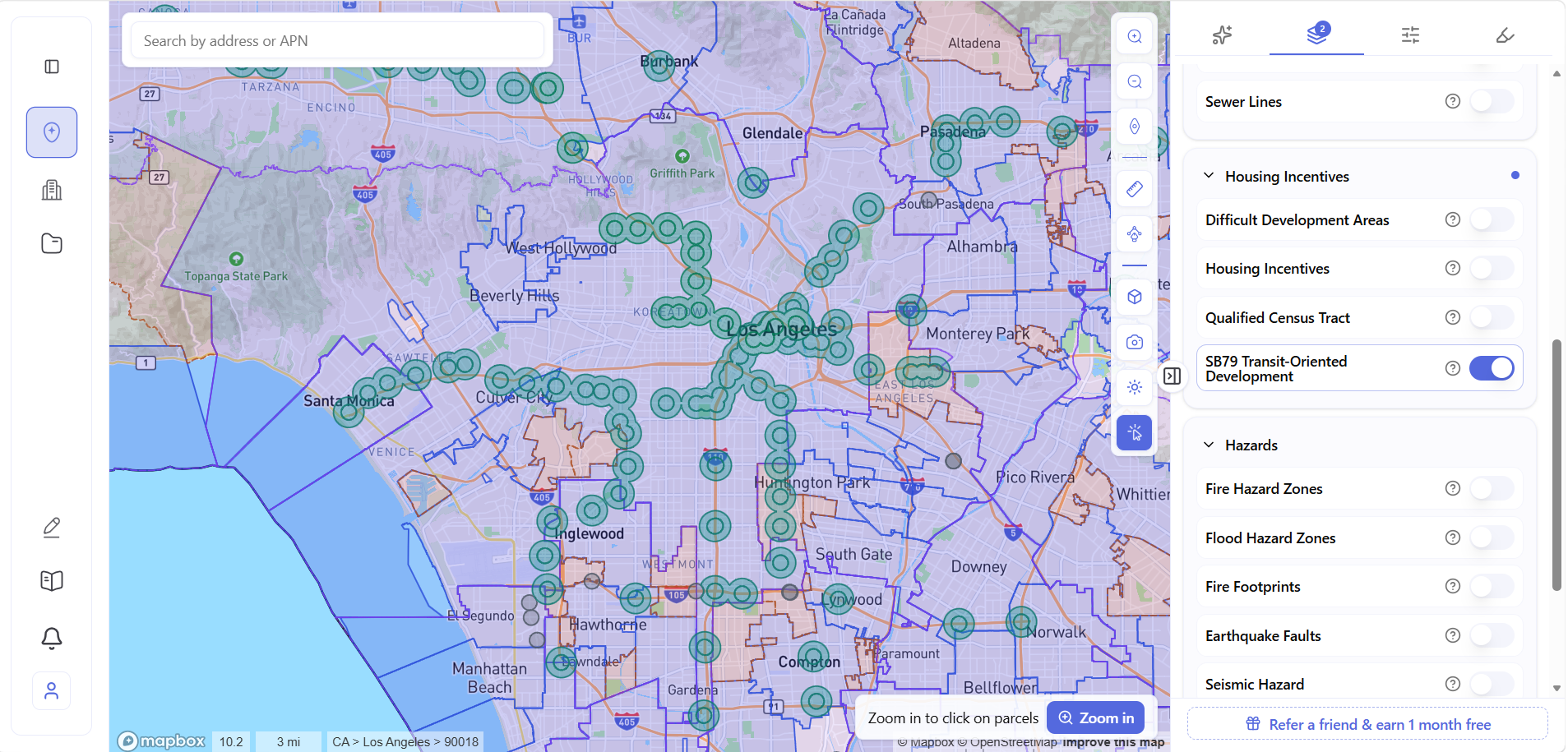Take a map snapshot with camera icon
Image resolution: width=1568 pixels, height=752 pixels.
pos(1135,342)
